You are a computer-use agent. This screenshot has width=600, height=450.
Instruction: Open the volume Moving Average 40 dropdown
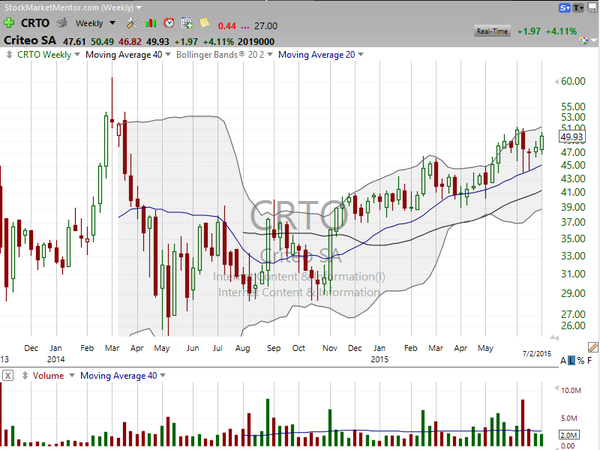(x=163, y=375)
